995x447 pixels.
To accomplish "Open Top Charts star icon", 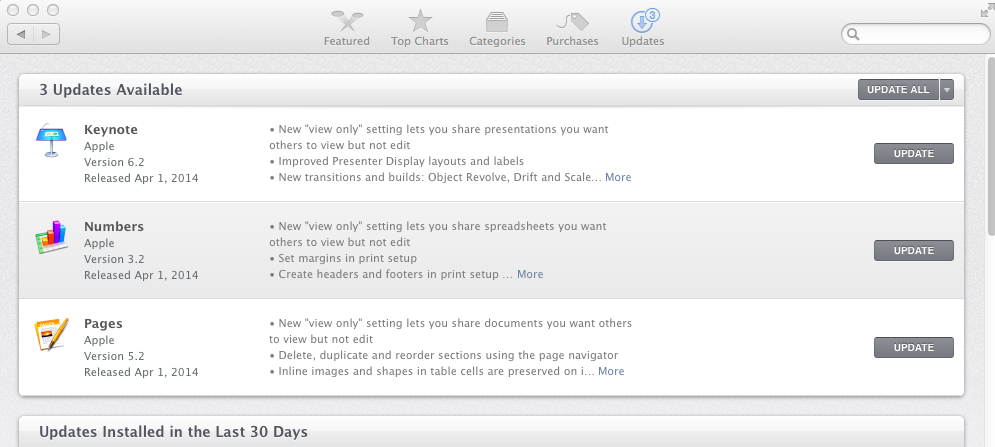I will pos(419,21).
